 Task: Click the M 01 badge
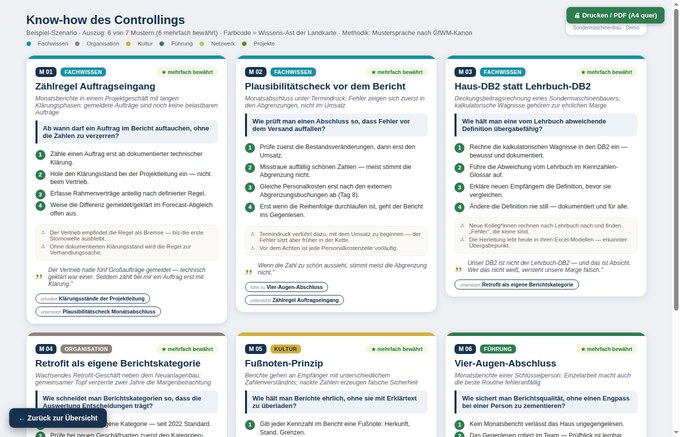click(46, 72)
